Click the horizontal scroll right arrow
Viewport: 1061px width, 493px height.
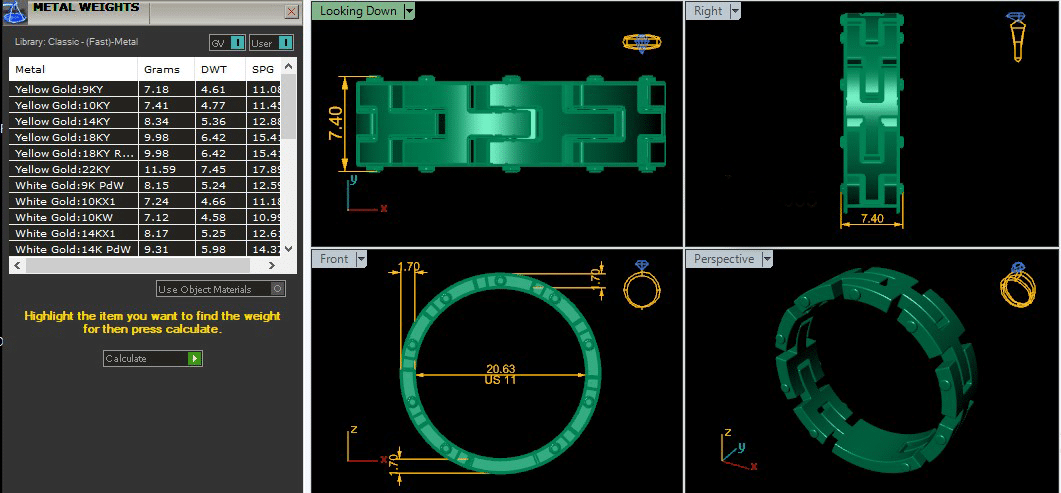pyautogui.click(x=273, y=265)
